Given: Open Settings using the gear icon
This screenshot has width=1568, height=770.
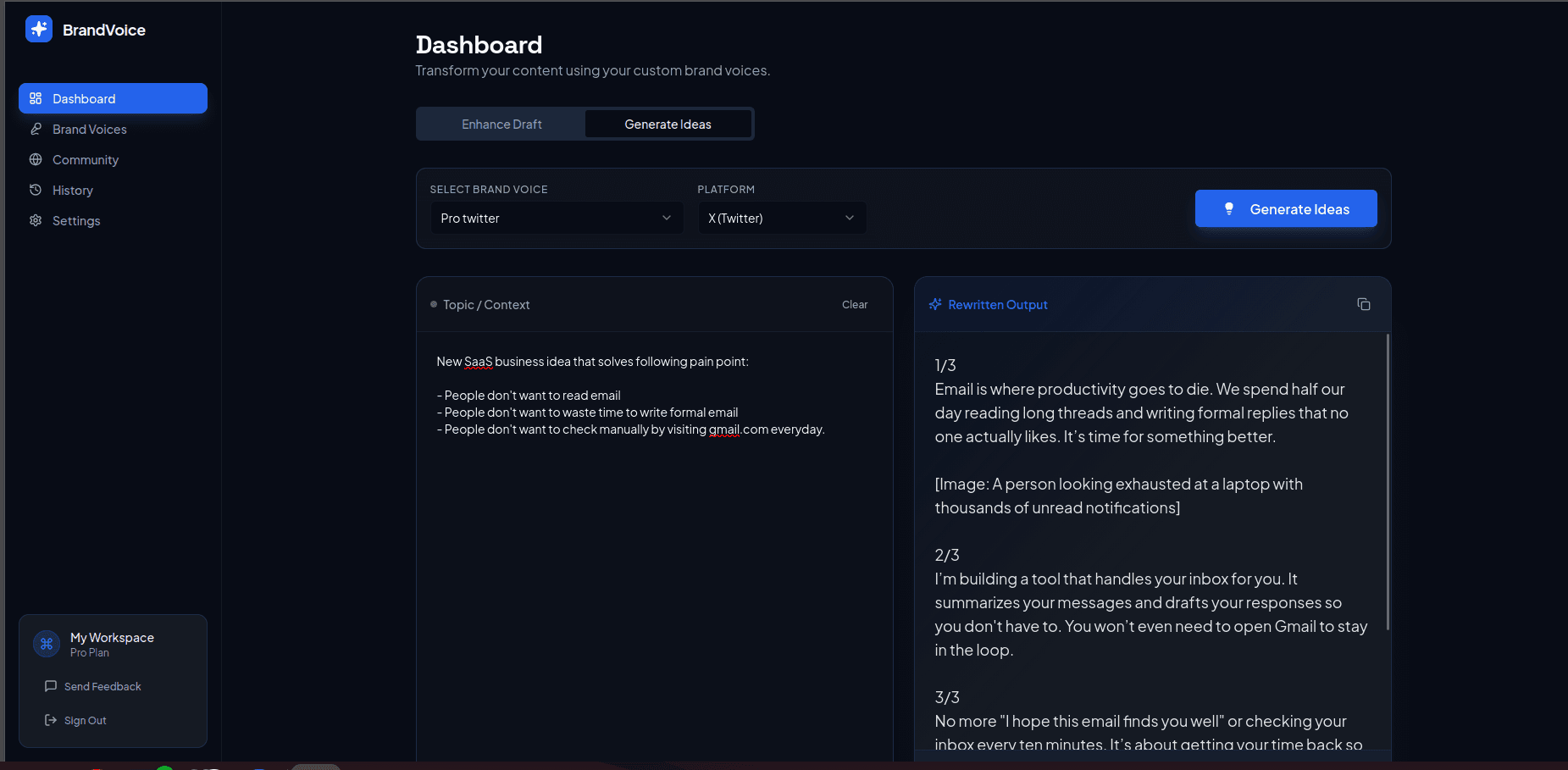Looking at the screenshot, I should (36, 220).
